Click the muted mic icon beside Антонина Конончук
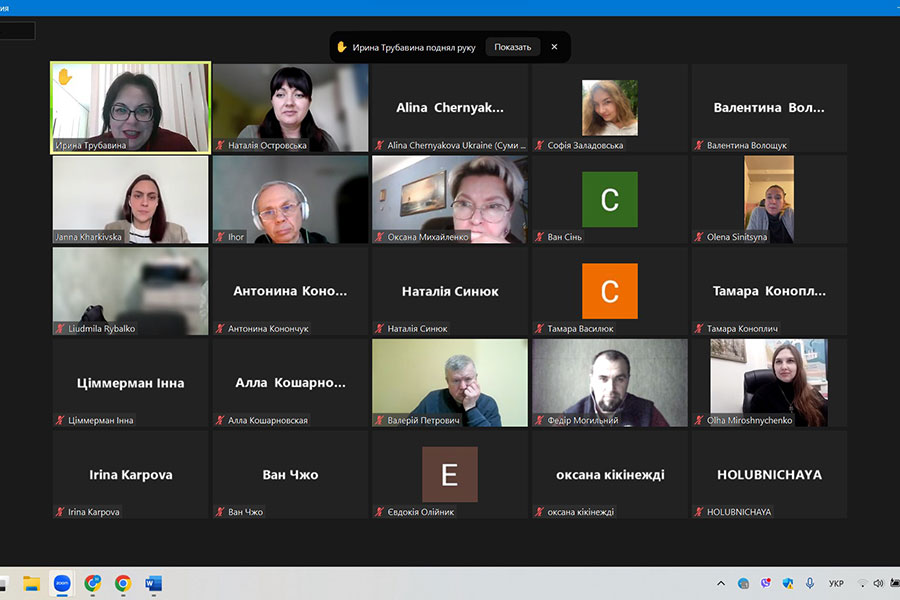900x600 pixels. click(220, 328)
